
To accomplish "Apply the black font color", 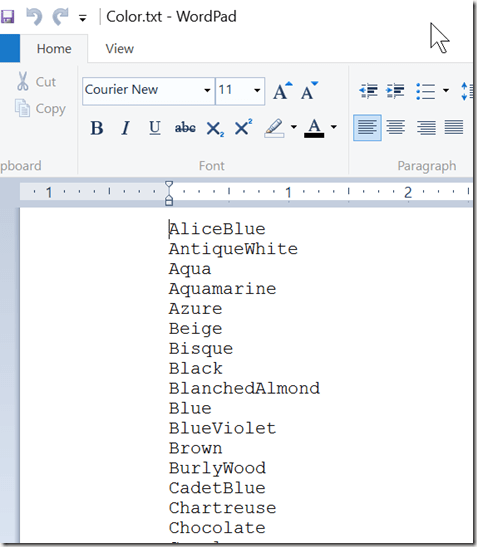I will pyautogui.click(x=314, y=128).
